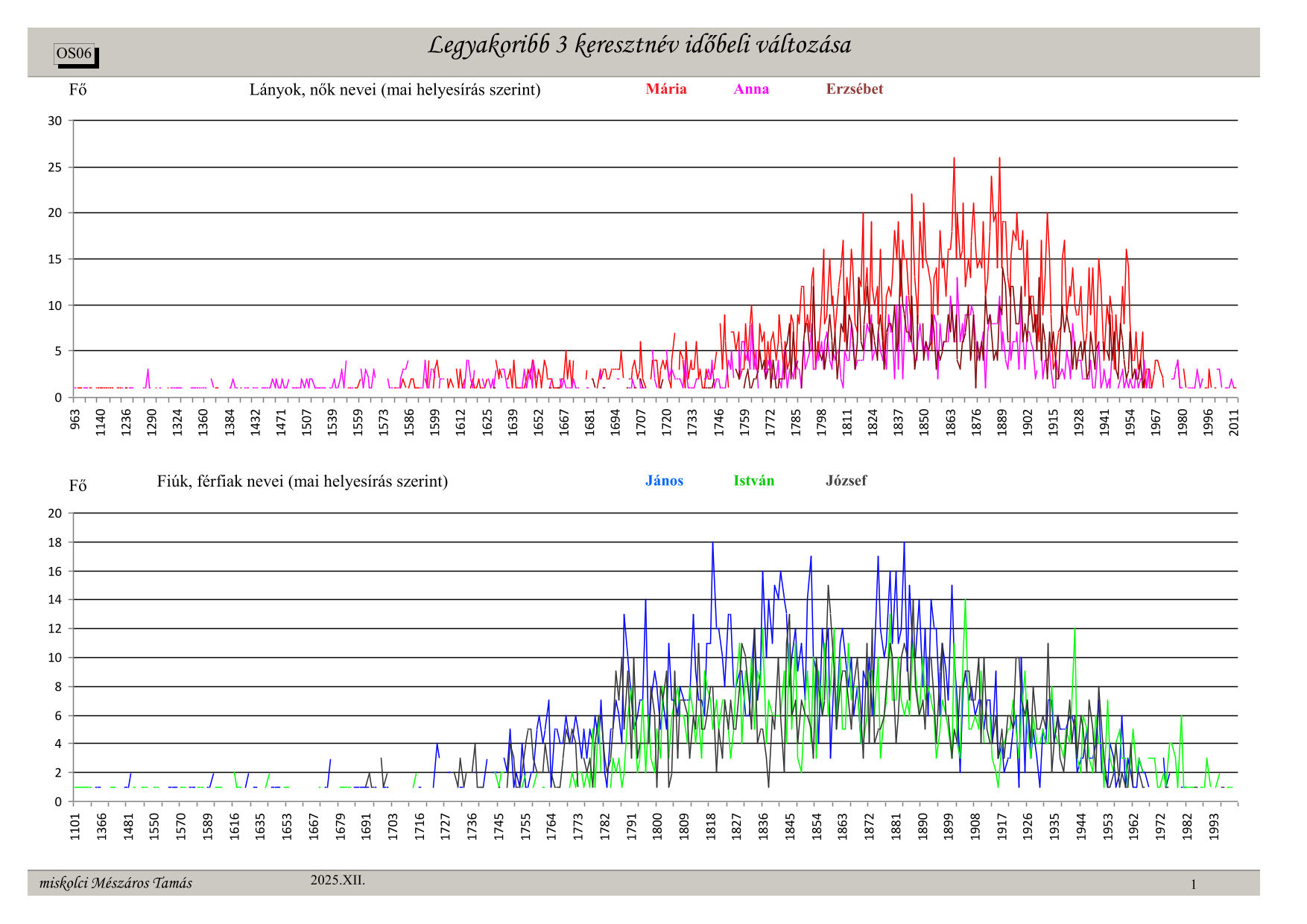Select the István legend label
The width and height of the screenshot is (1307, 924).
click(x=753, y=481)
